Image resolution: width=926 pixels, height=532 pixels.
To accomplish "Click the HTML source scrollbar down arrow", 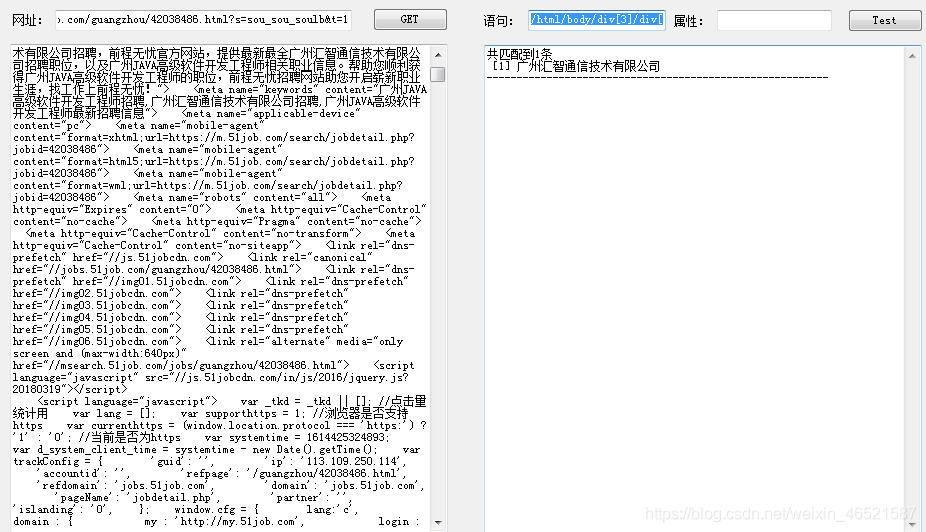I will 438,522.
